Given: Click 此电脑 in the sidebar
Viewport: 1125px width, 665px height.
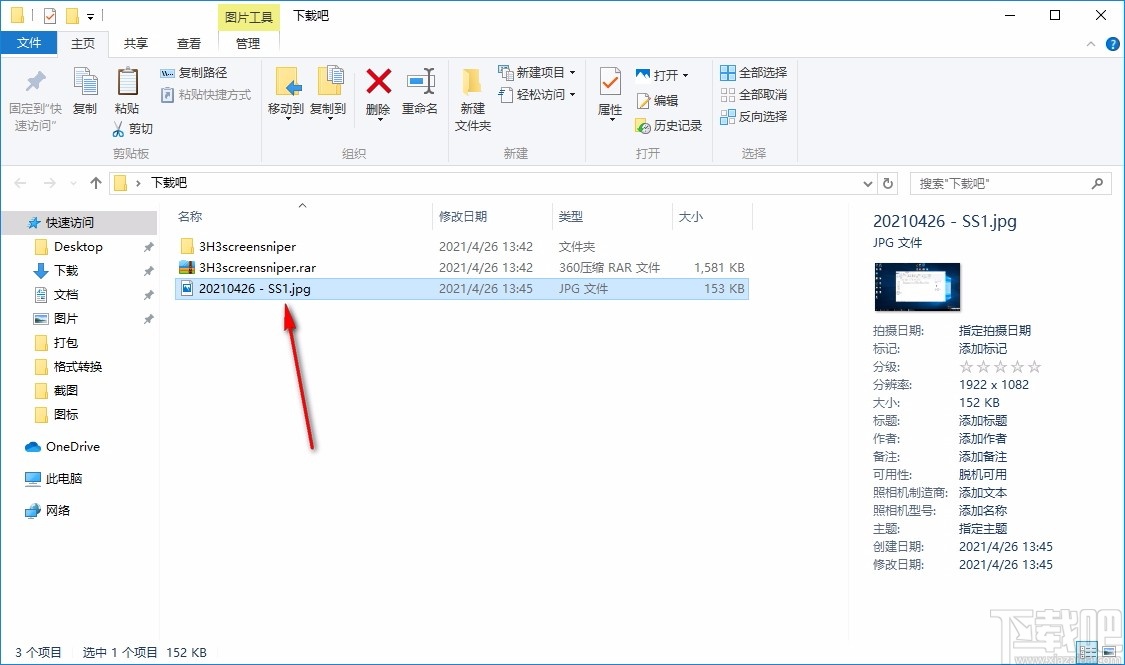Looking at the screenshot, I should 62,478.
